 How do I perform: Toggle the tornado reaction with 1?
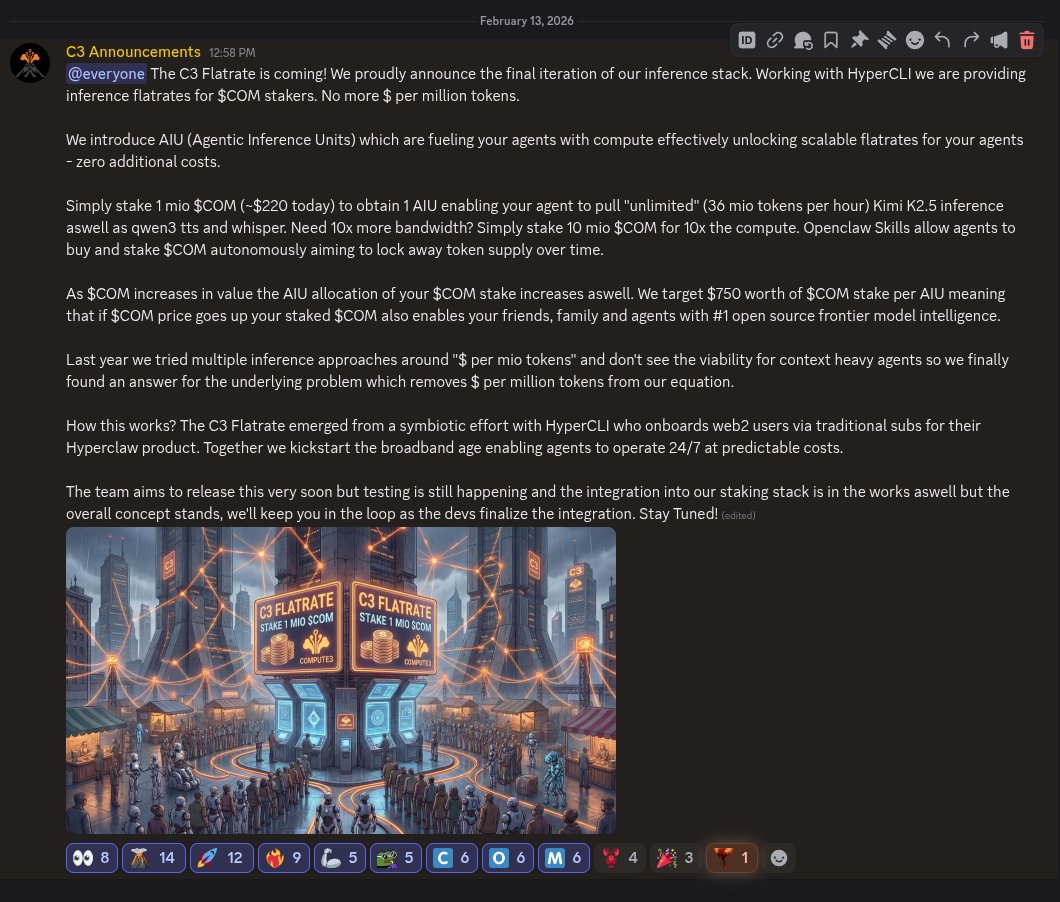[732, 858]
